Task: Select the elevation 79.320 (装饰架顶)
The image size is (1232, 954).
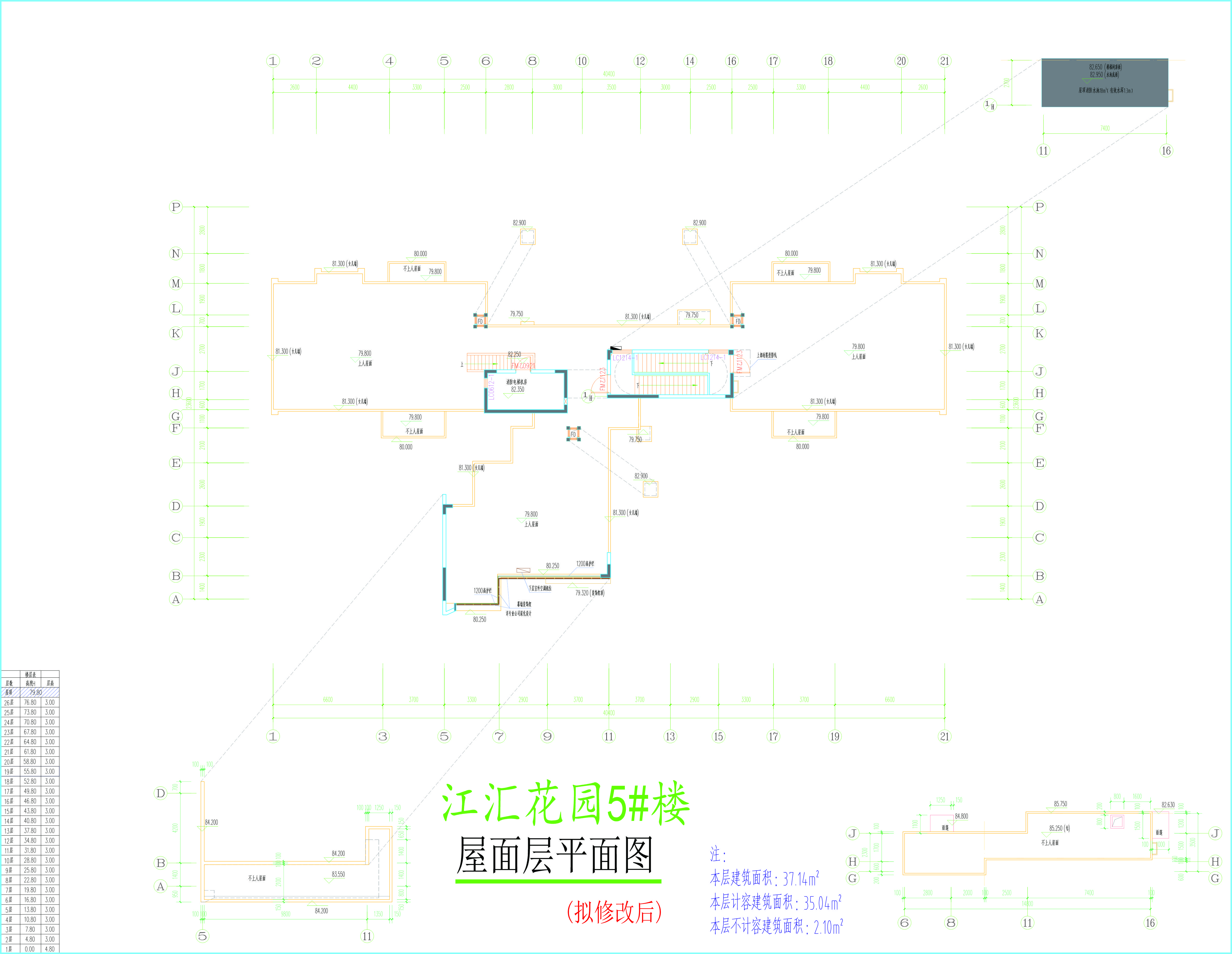Action: 590,593
